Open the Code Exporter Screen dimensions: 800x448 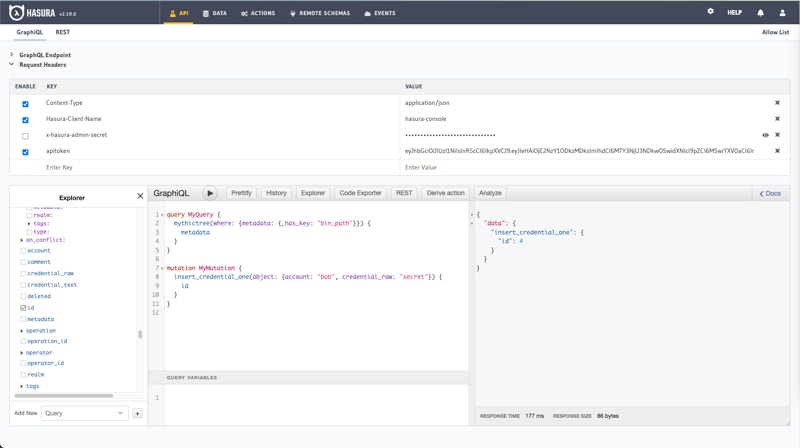point(360,193)
